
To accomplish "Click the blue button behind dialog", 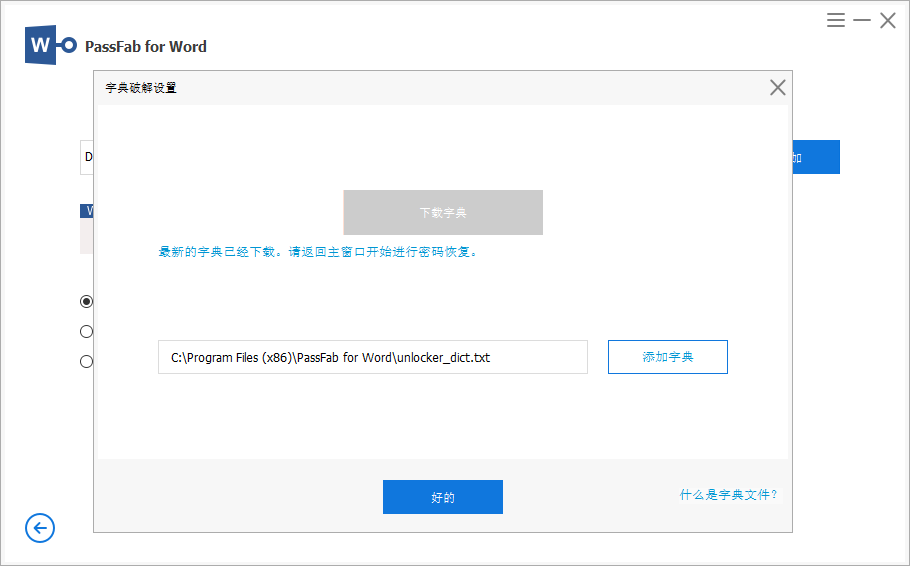I will tap(816, 157).
